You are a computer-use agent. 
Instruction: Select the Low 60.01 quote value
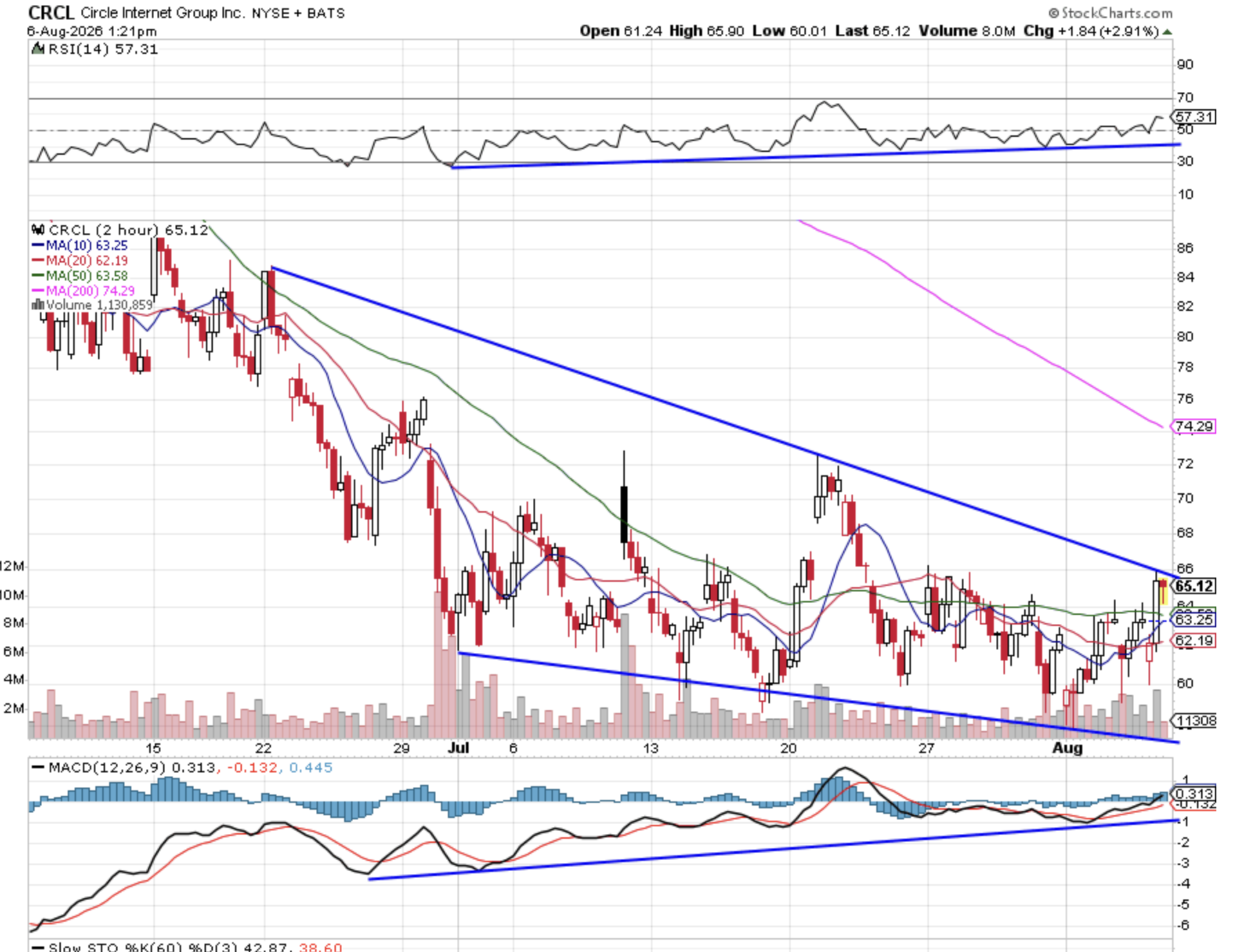tap(789, 31)
